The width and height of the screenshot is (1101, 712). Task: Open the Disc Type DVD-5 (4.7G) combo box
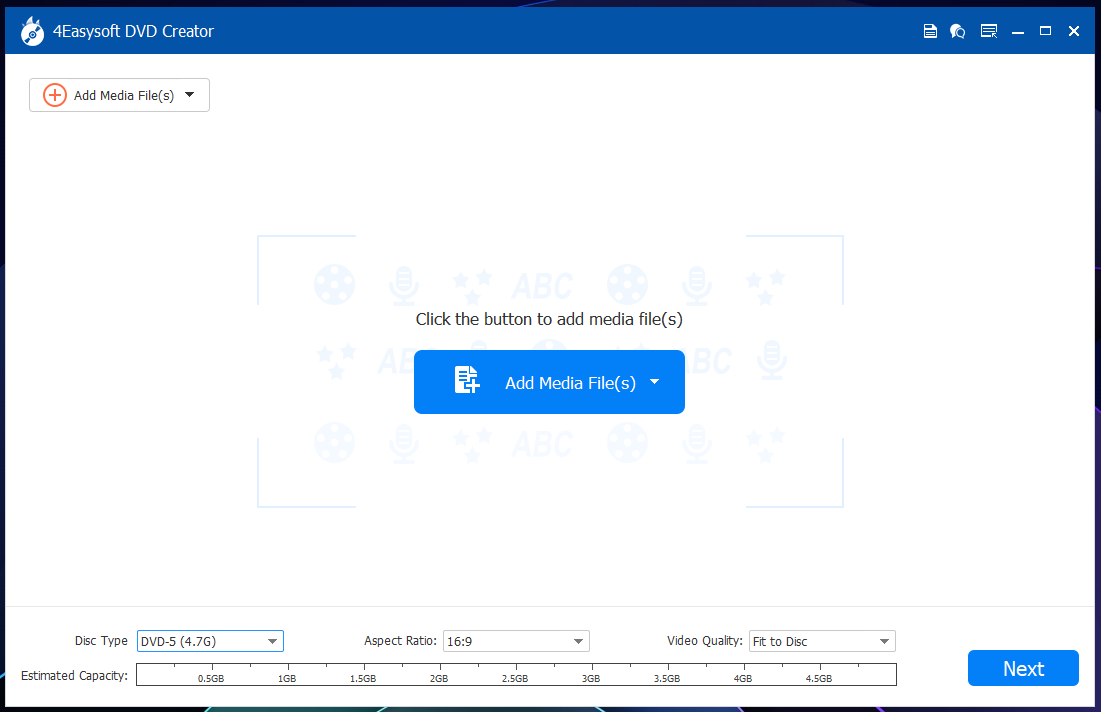tap(210, 641)
